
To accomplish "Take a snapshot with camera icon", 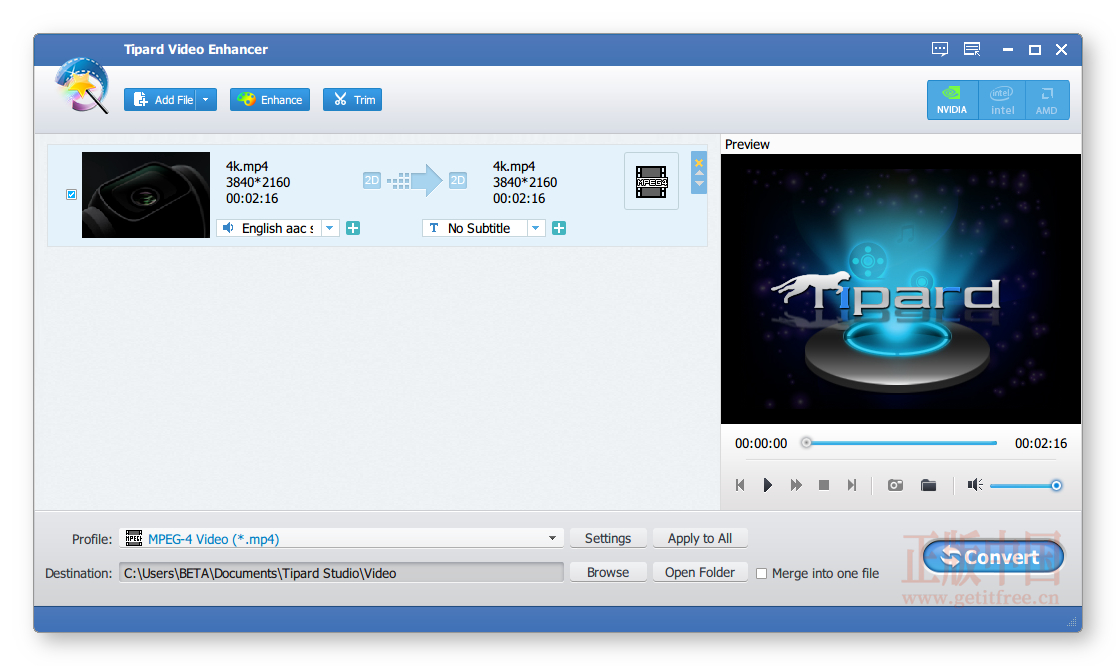I will (895, 485).
